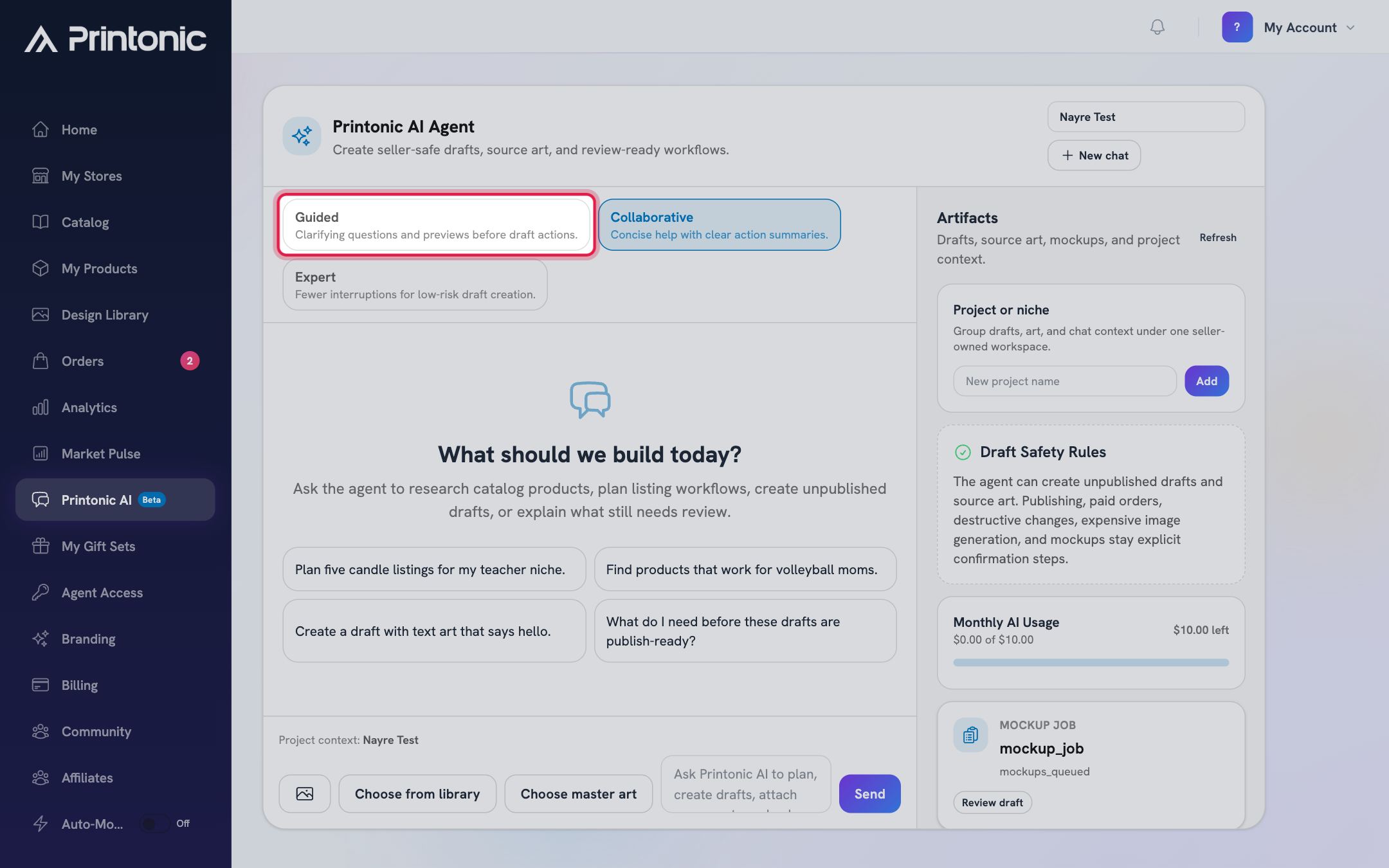Click the '$10.00 left' usage text
This screenshot has width=1389, height=868.
1201,630
